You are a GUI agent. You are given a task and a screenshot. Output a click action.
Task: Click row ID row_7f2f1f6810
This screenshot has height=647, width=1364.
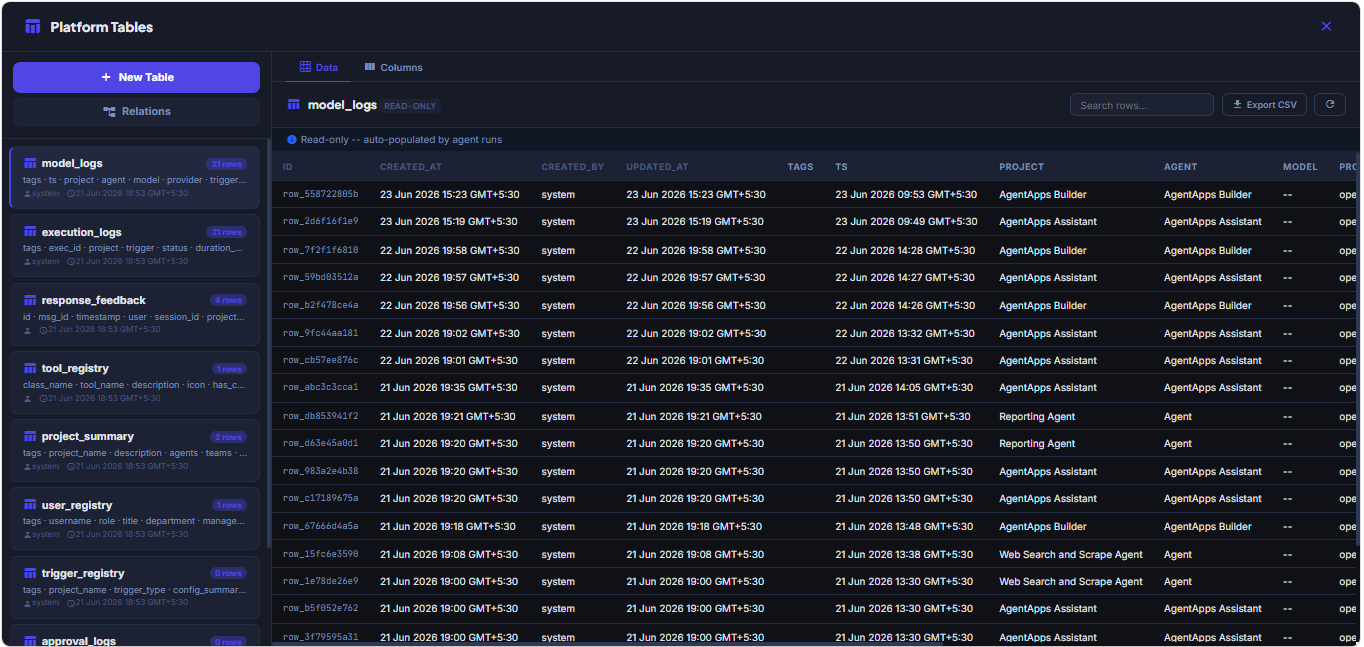[x=320, y=250]
